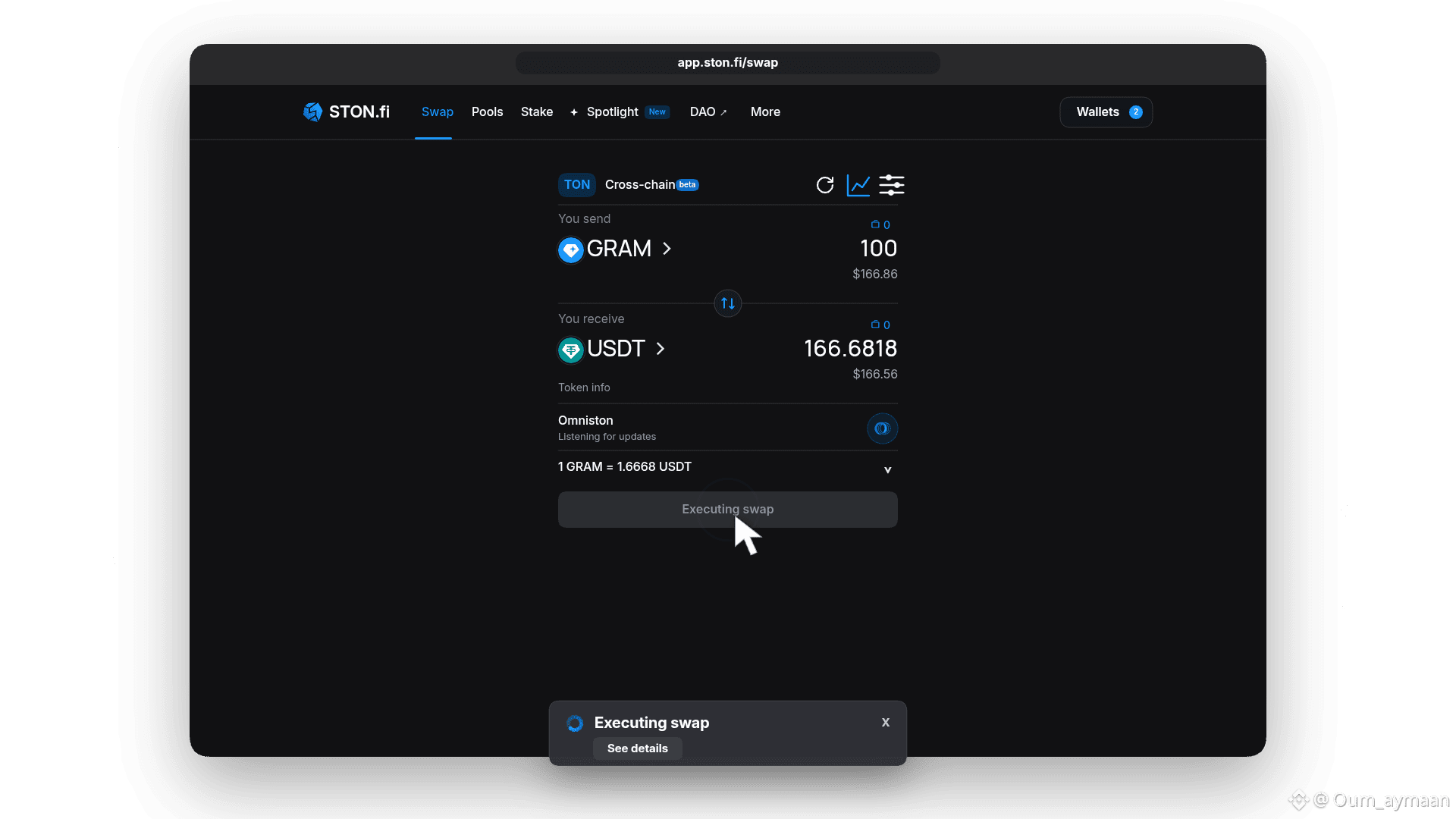The image size is (1456, 819).
Task: Click the You send label
Action: click(584, 219)
